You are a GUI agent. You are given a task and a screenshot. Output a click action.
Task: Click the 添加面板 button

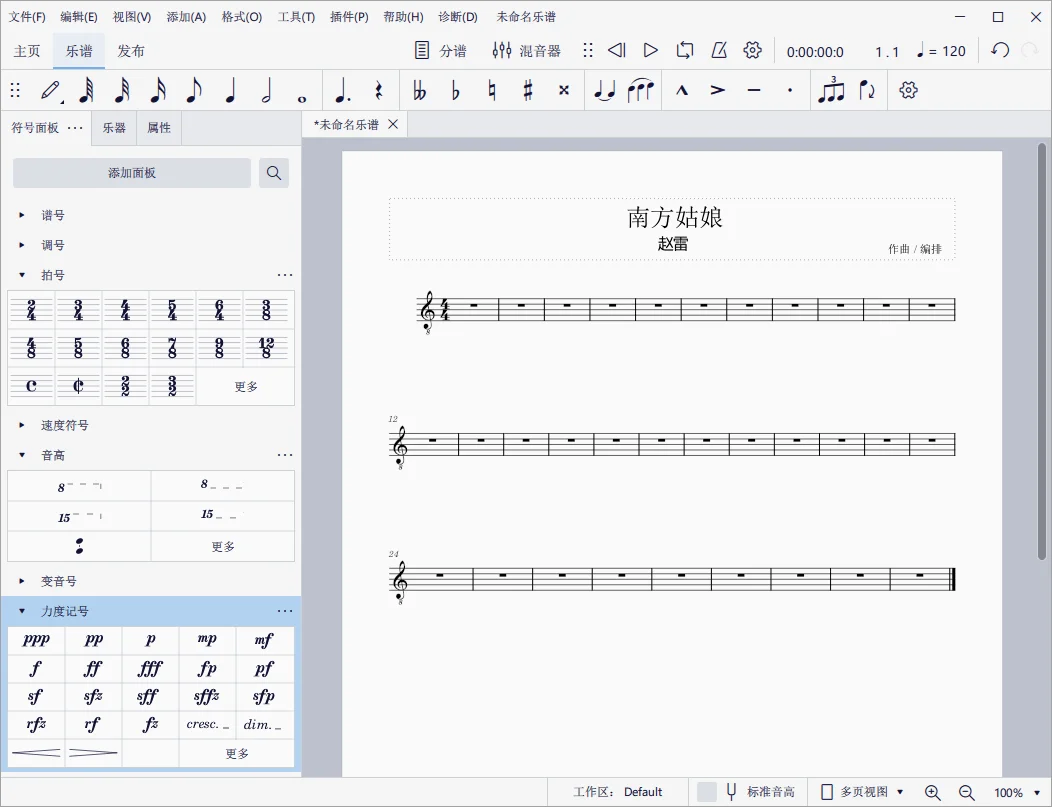[x=132, y=173]
